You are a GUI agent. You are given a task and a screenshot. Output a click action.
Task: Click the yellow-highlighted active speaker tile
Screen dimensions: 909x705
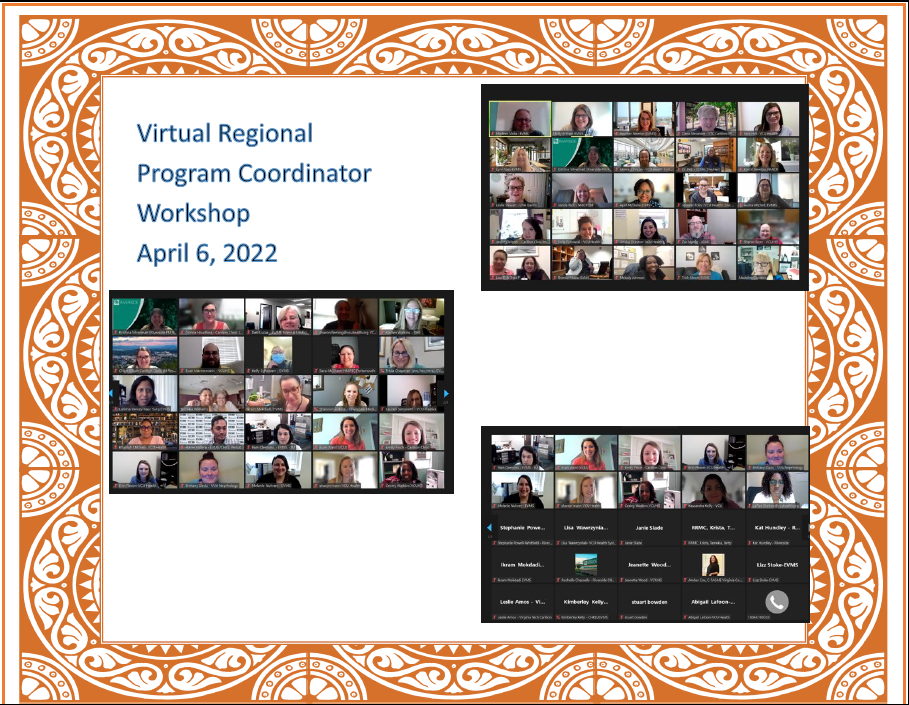(519, 118)
